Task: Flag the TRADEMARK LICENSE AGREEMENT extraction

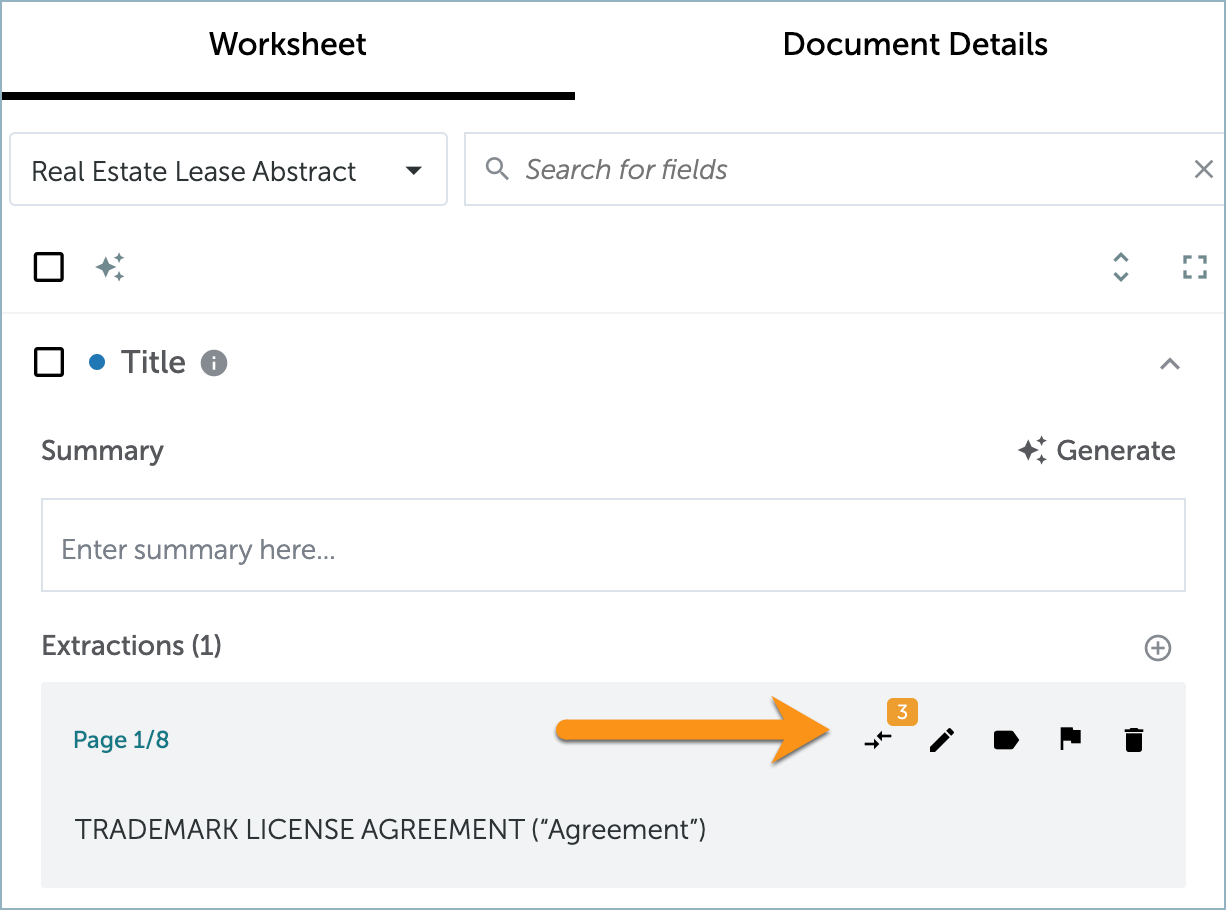Action: point(1070,740)
